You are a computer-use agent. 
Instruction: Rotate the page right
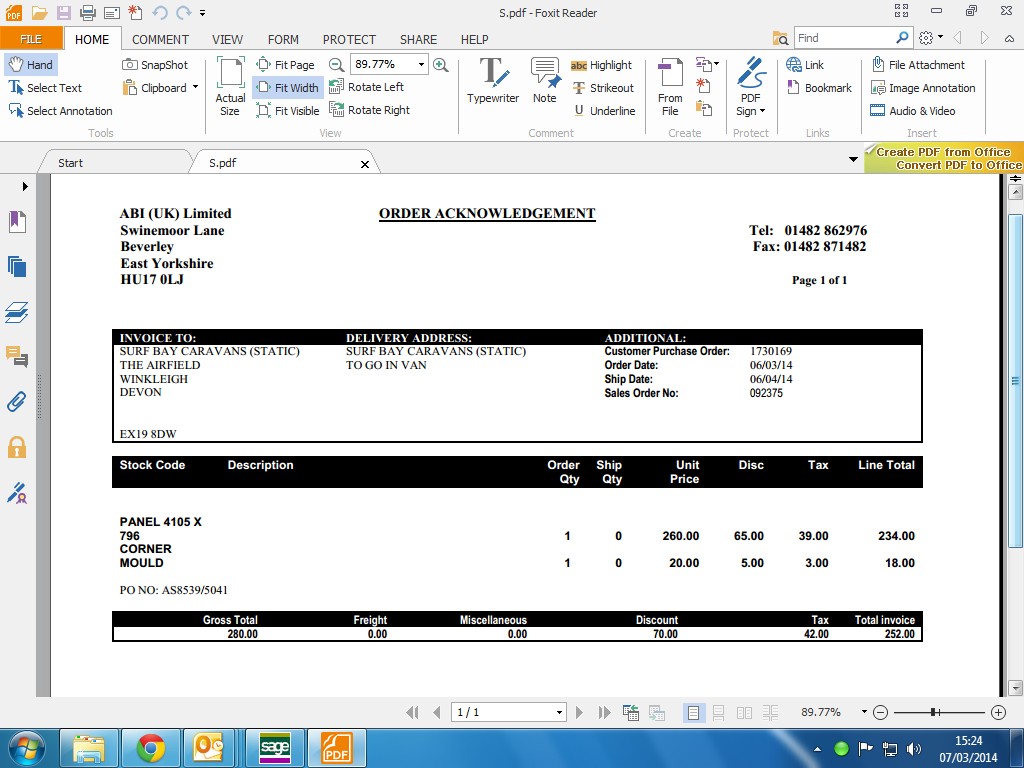[x=370, y=110]
